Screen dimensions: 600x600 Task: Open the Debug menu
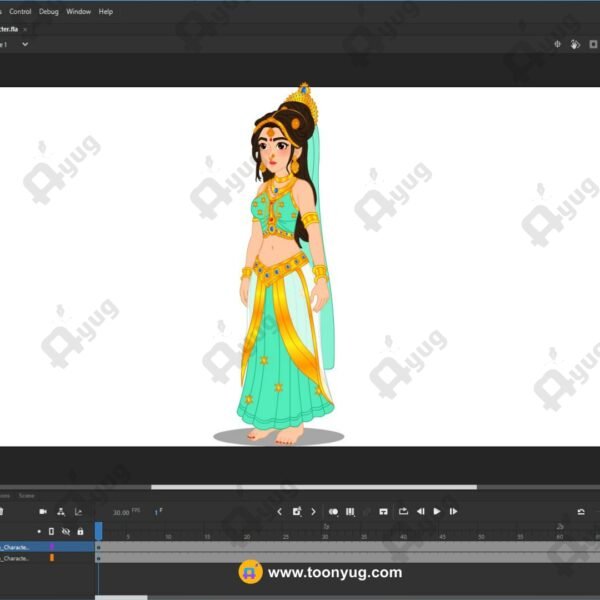pos(49,11)
